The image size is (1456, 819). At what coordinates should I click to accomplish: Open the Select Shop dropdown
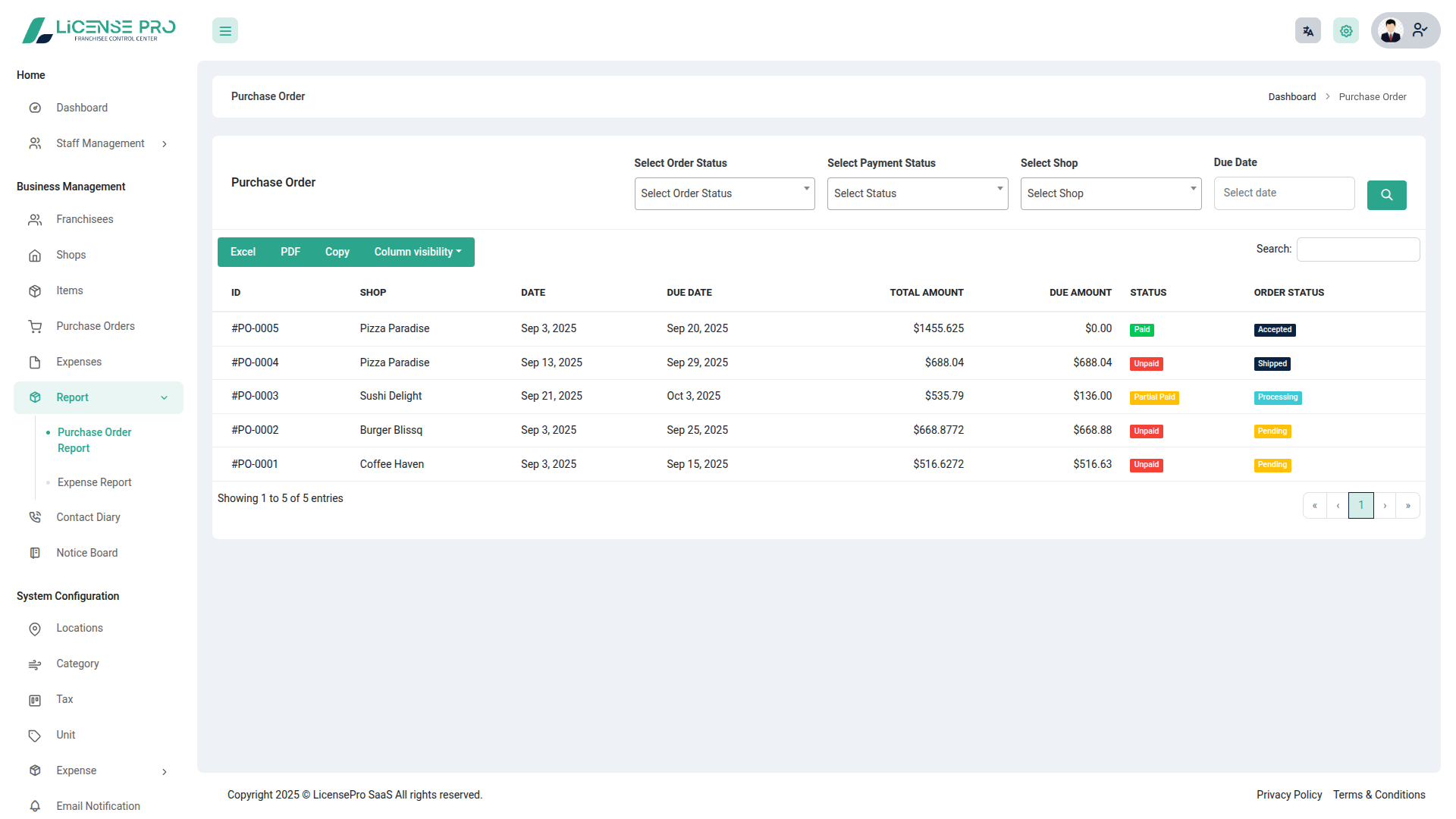(1110, 194)
